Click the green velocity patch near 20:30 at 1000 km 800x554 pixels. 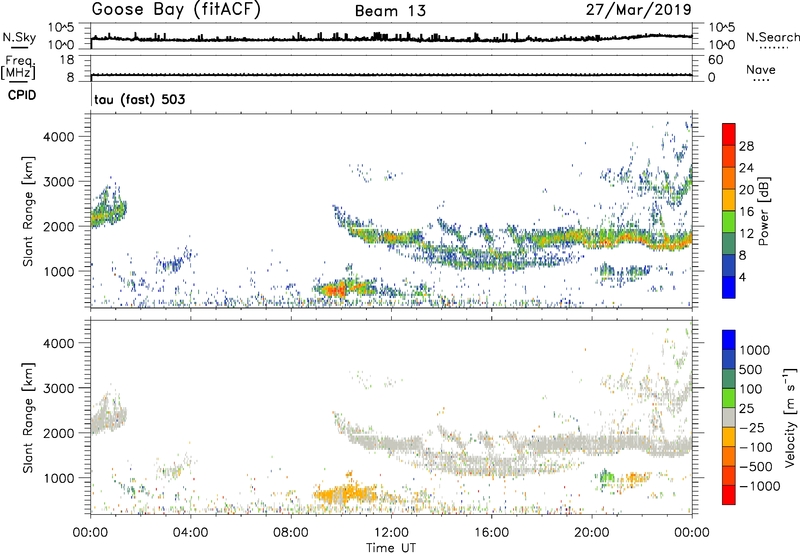click(607, 478)
